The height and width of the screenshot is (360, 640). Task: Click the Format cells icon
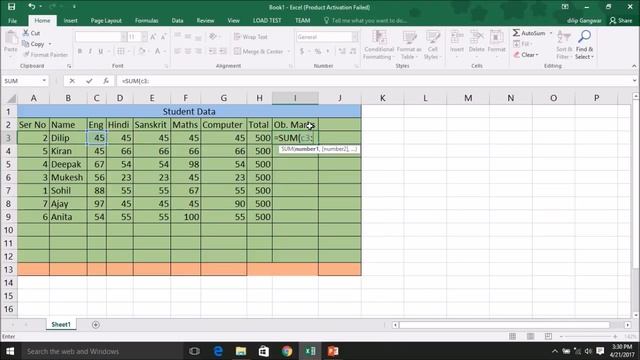496,37
